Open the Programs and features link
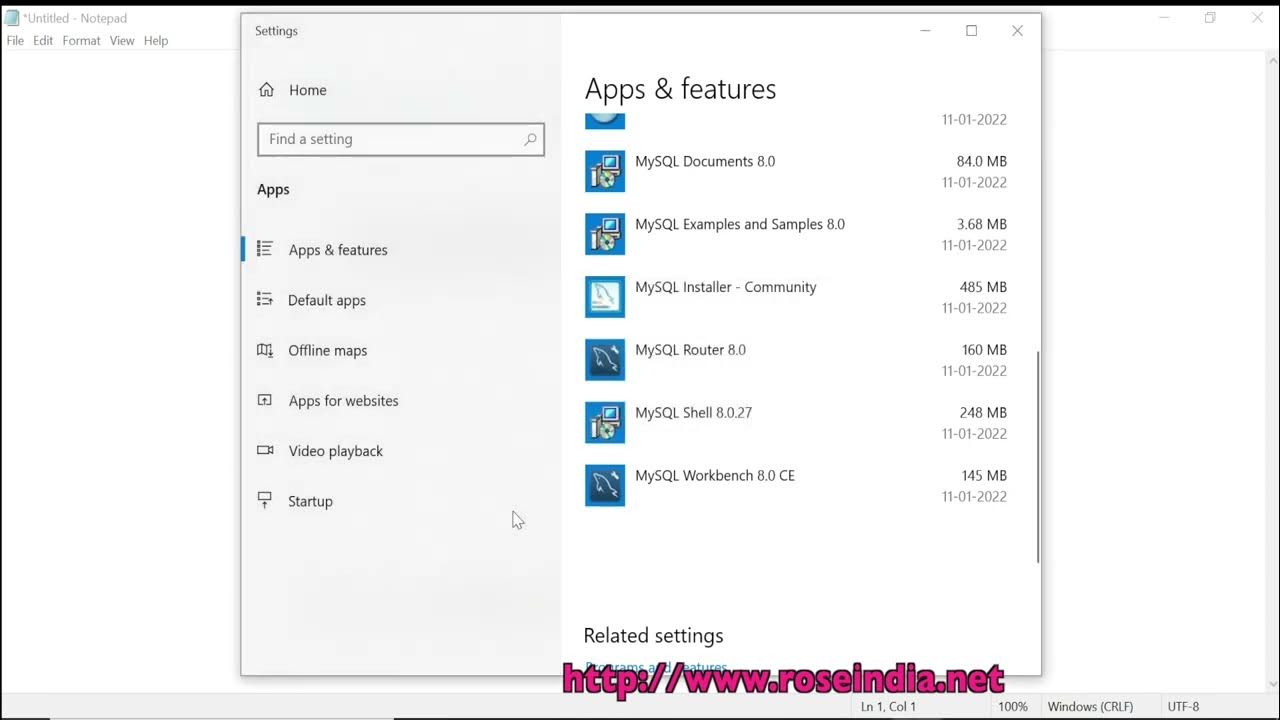The image size is (1280, 720). [x=655, y=667]
